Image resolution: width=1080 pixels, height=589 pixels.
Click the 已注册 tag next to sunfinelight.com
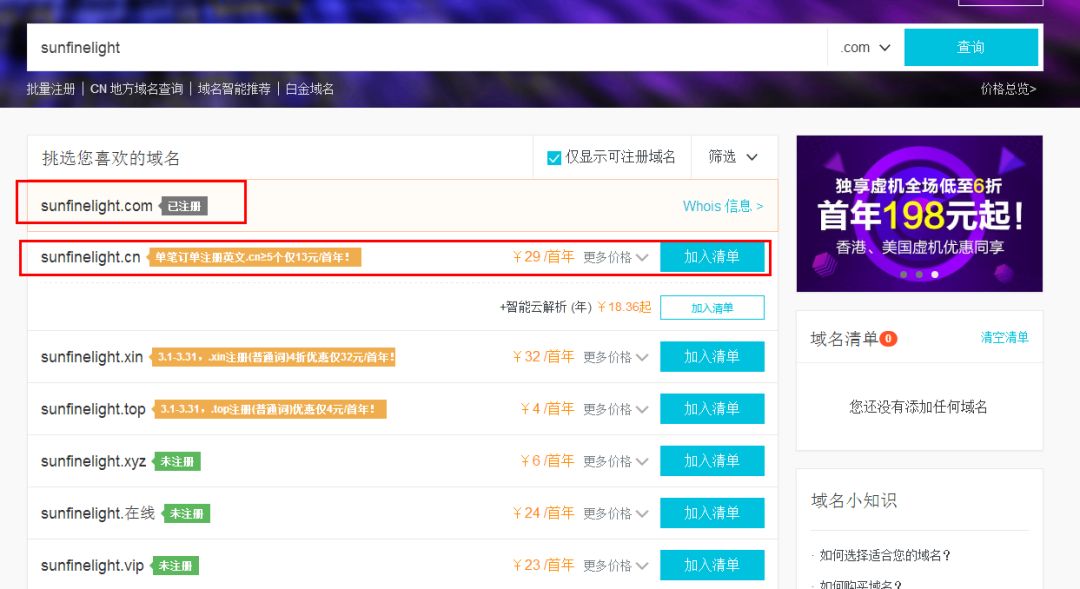click(184, 207)
